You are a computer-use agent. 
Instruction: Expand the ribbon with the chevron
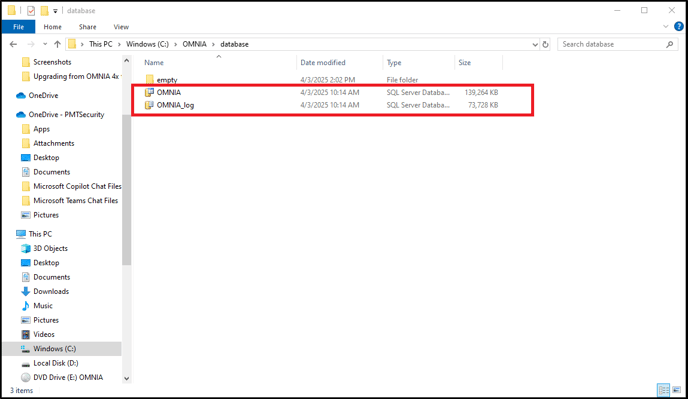[x=666, y=27]
